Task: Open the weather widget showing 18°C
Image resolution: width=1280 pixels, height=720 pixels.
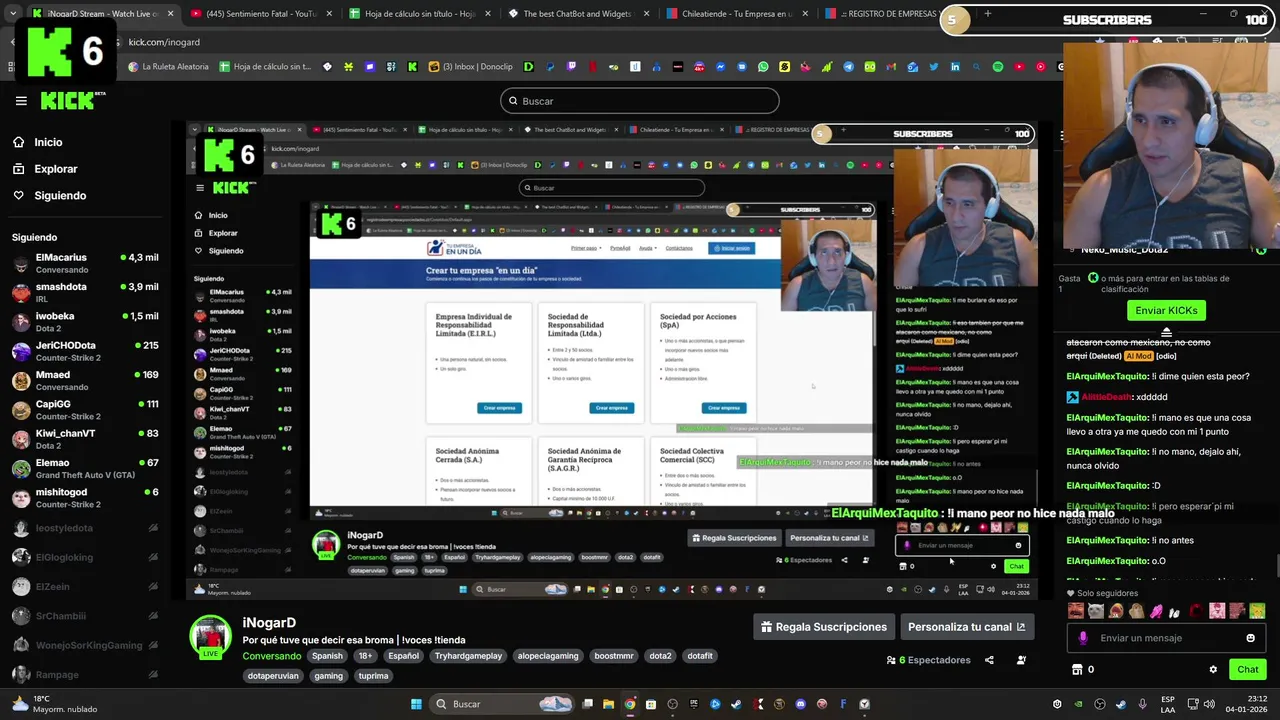Action: click(x=55, y=704)
